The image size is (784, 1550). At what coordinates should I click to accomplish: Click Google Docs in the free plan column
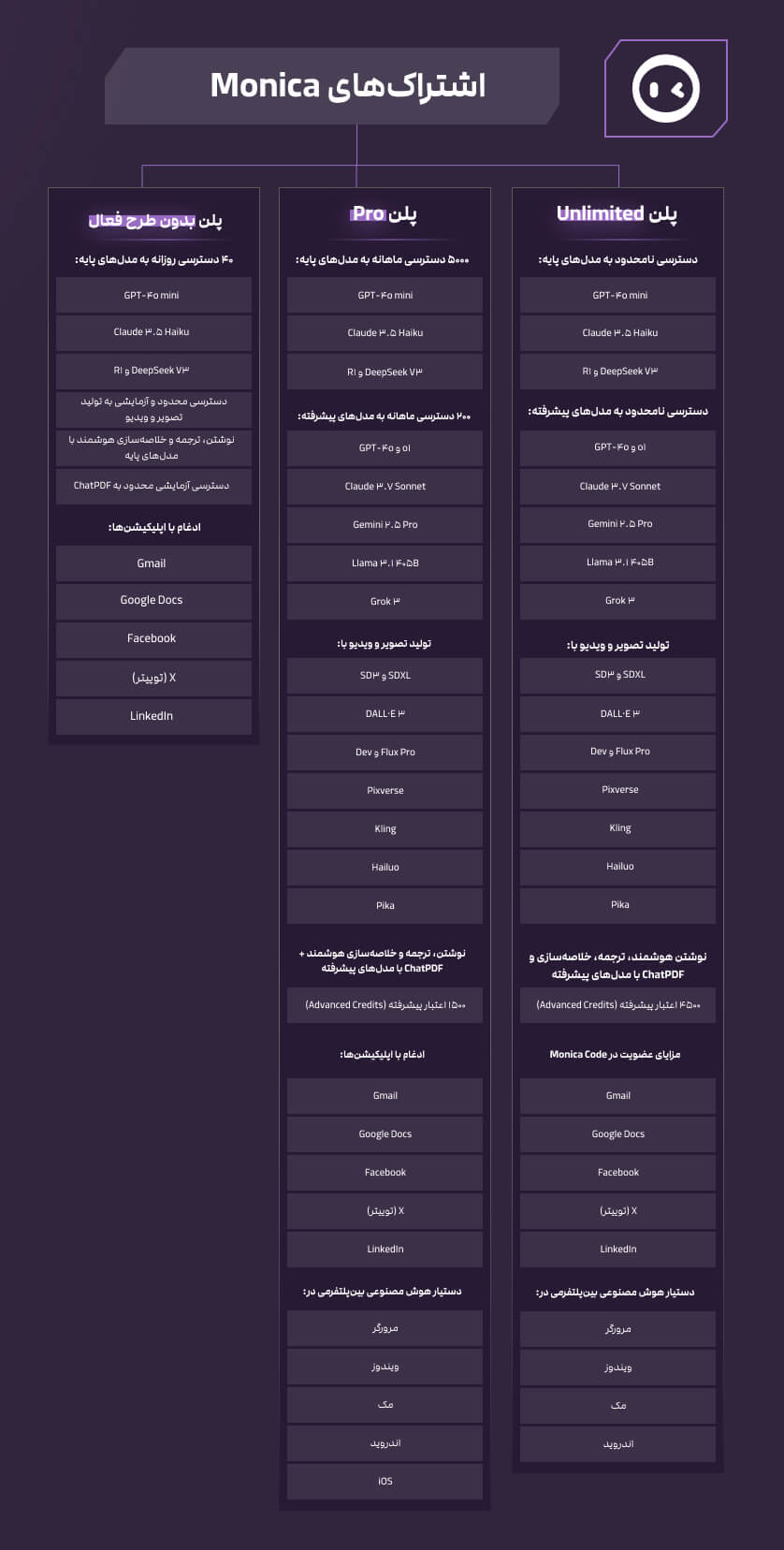tap(152, 600)
